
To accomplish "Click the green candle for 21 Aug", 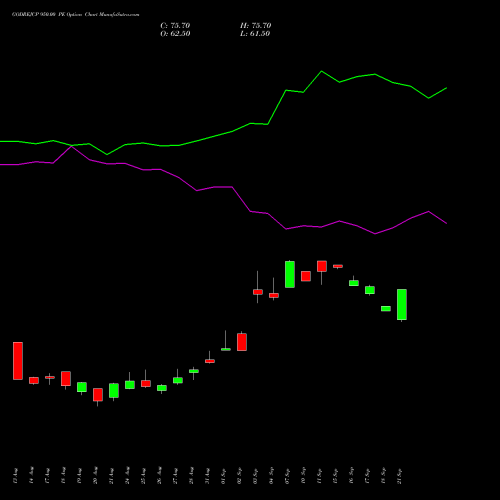I will click(114, 391).
